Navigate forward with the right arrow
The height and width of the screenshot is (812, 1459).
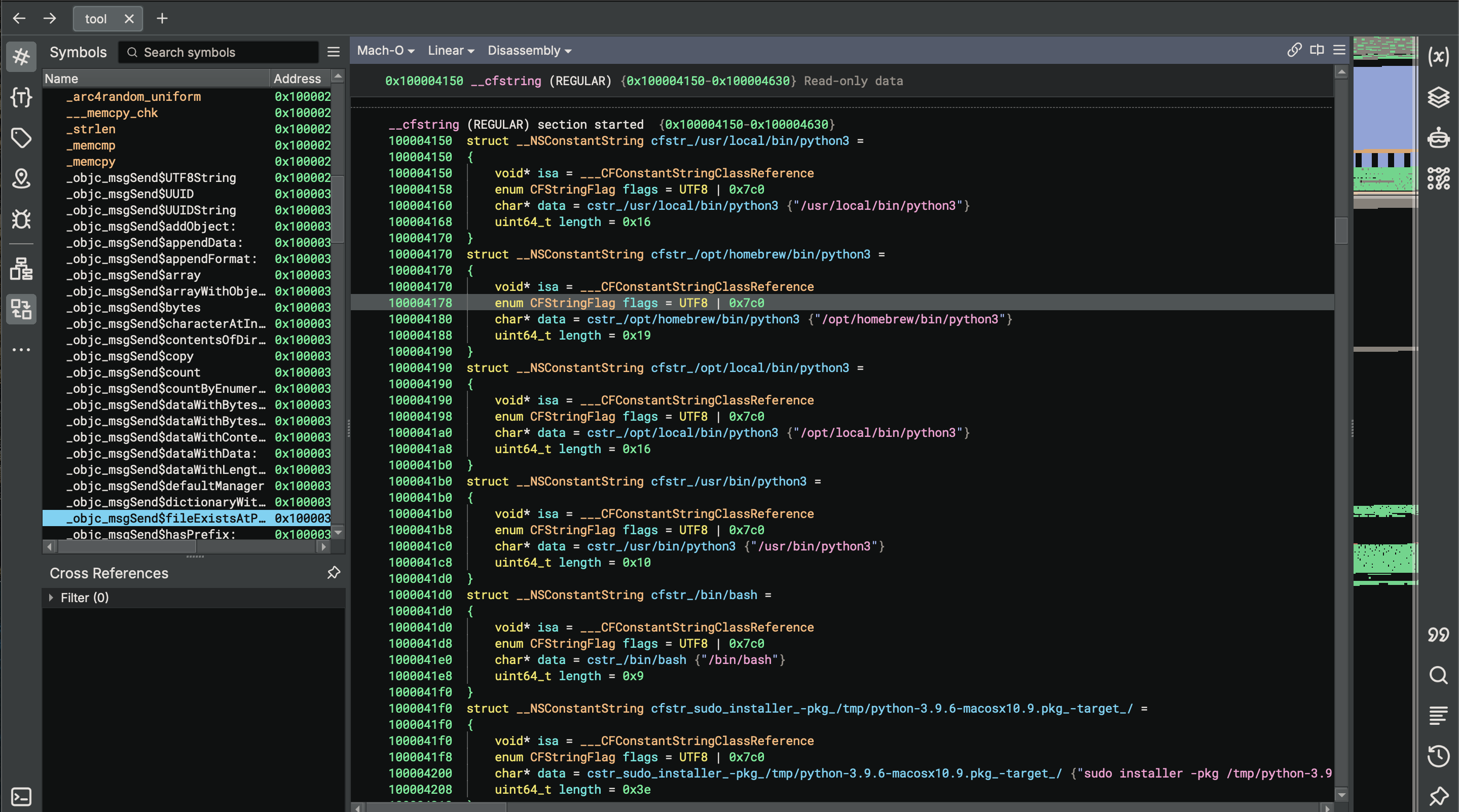click(x=50, y=19)
